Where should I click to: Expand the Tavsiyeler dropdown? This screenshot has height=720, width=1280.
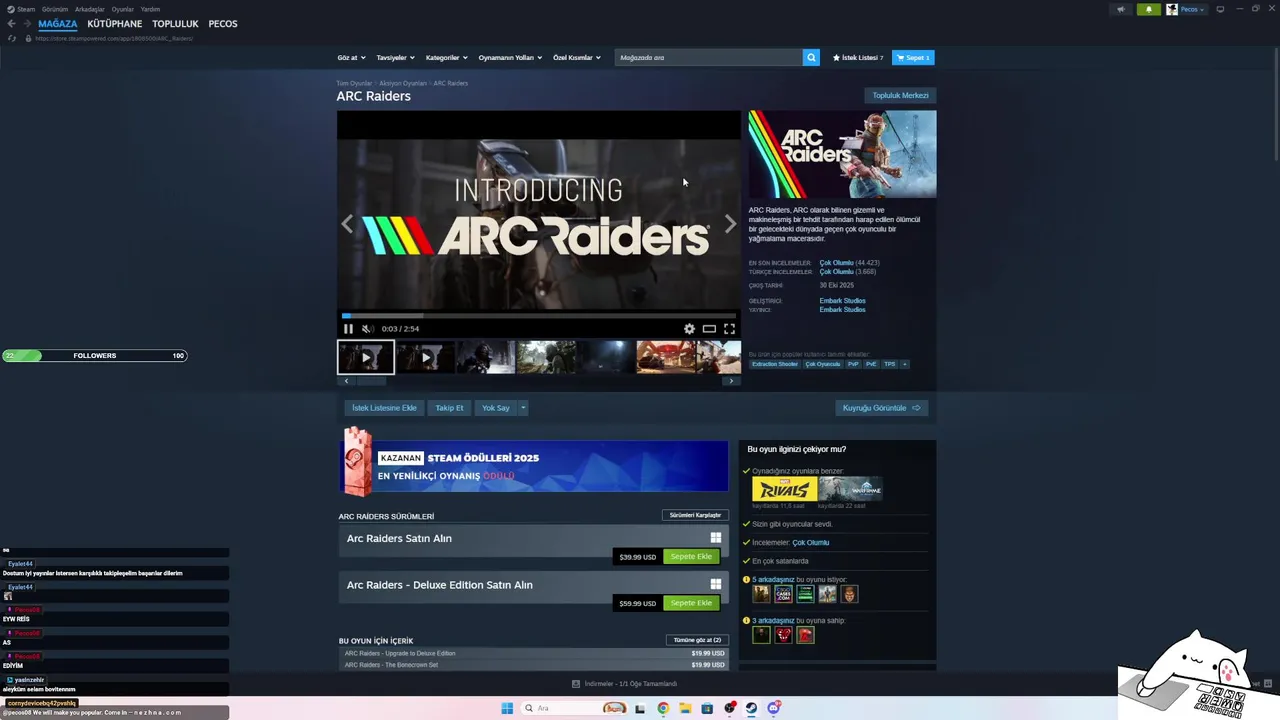(x=395, y=58)
